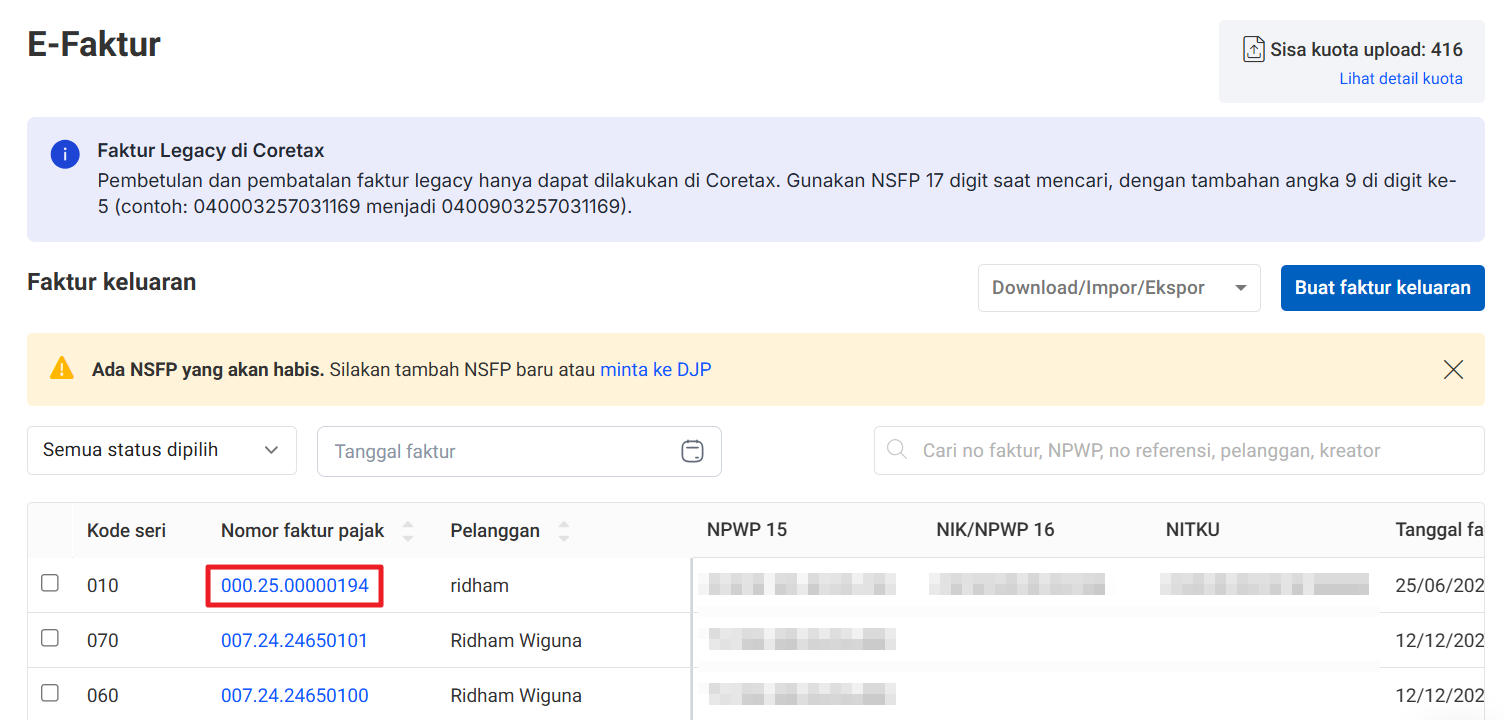Check the row for invoice 007.24.24650100
This screenshot has width=1505, height=720.
coord(50,693)
